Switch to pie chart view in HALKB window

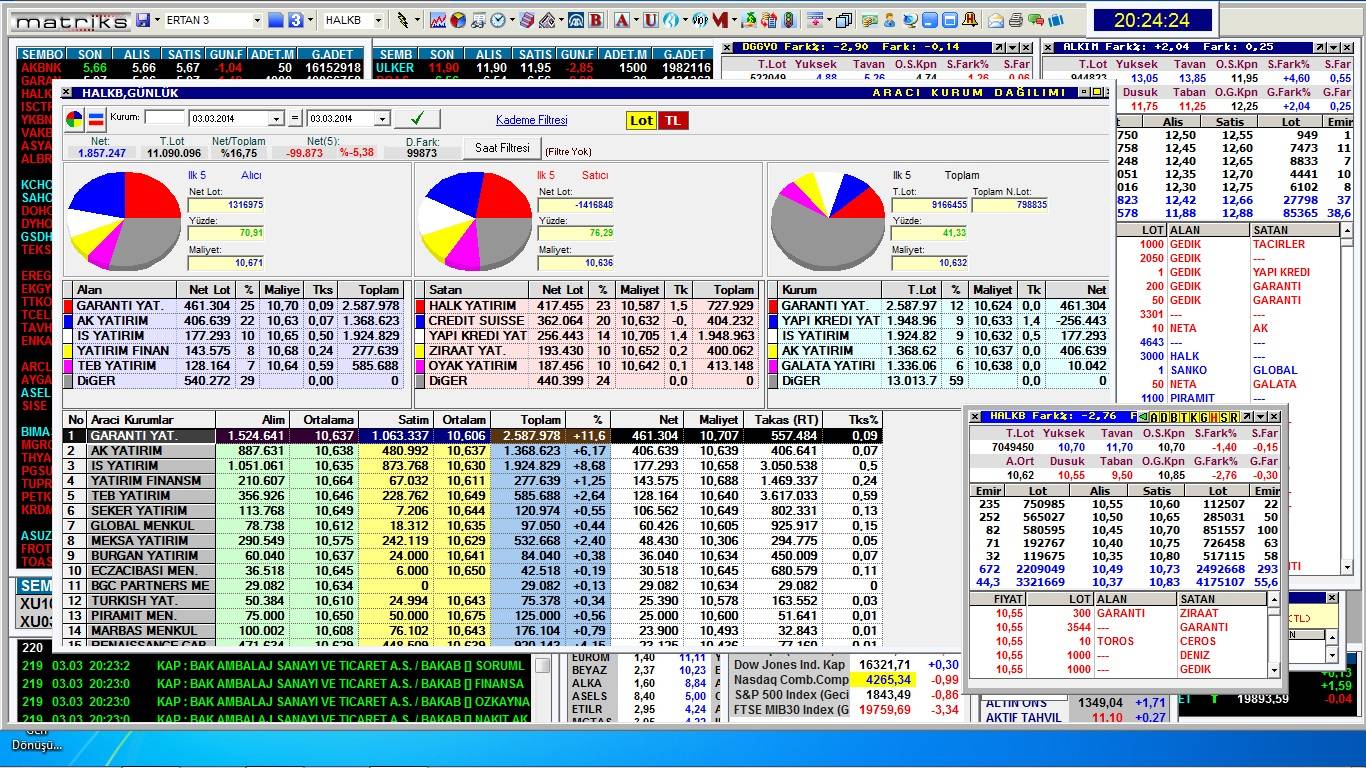coord(75,120)
